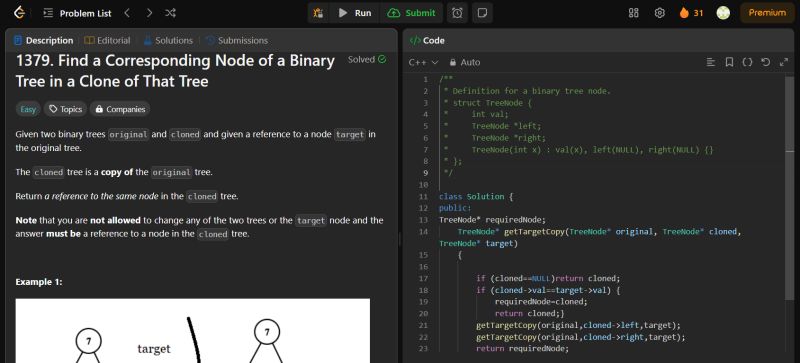
Task: Toggle the Auto lock setting
Action: pyautogui.click(x=465, y=62)
